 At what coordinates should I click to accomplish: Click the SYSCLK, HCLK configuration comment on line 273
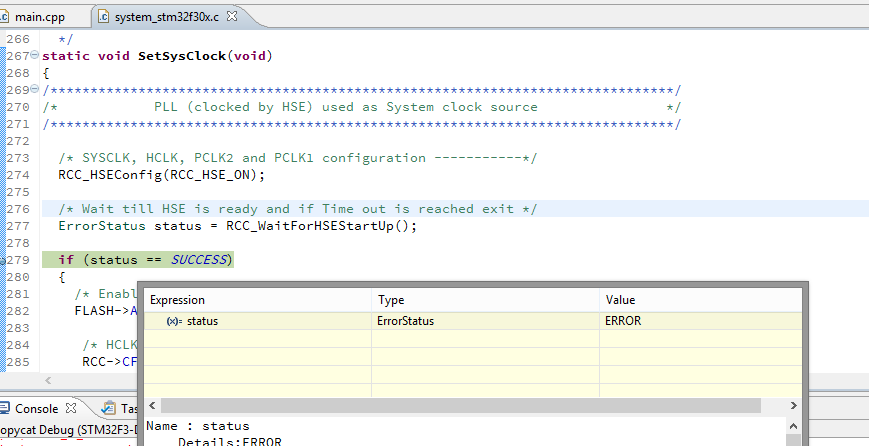pos(298,158)
